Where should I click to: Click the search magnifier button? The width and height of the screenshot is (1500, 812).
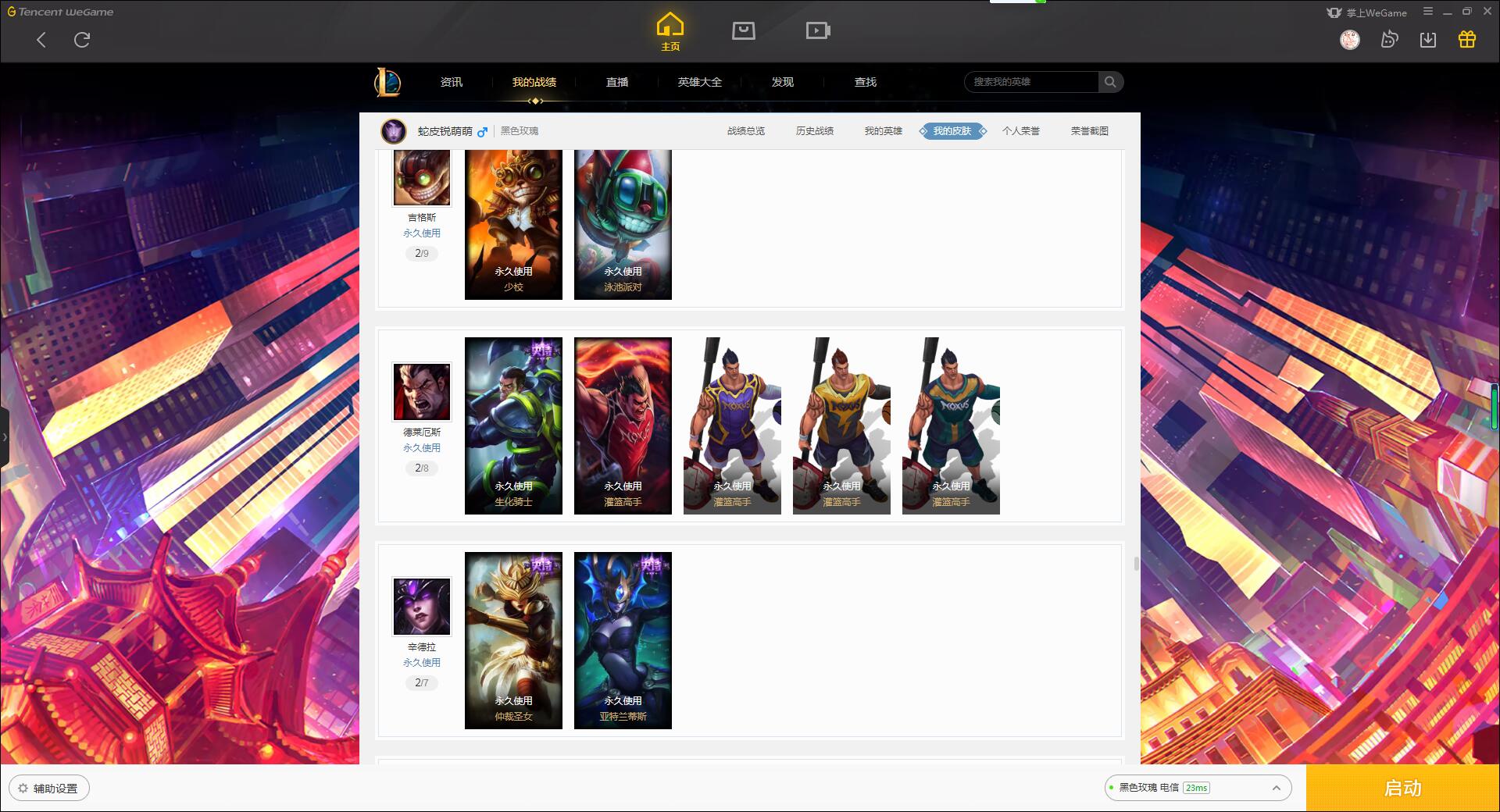pyautogui.click(x=1110, y=82)
